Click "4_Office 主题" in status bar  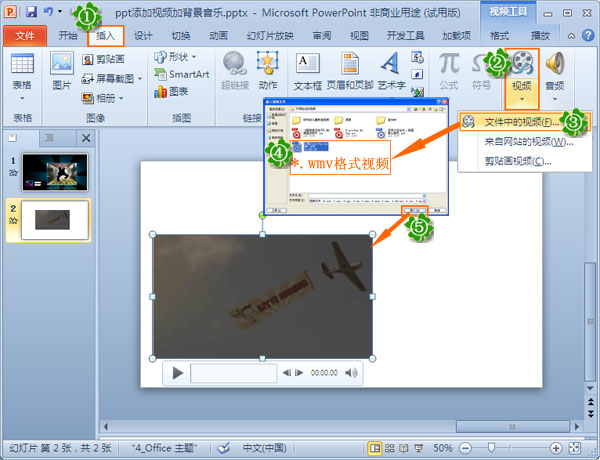pos(164,448)
